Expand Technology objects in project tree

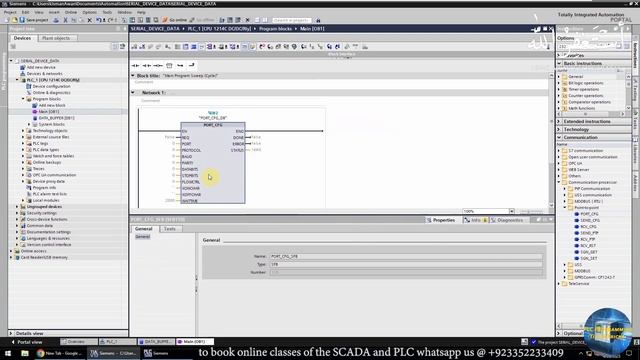pos(23,131)
